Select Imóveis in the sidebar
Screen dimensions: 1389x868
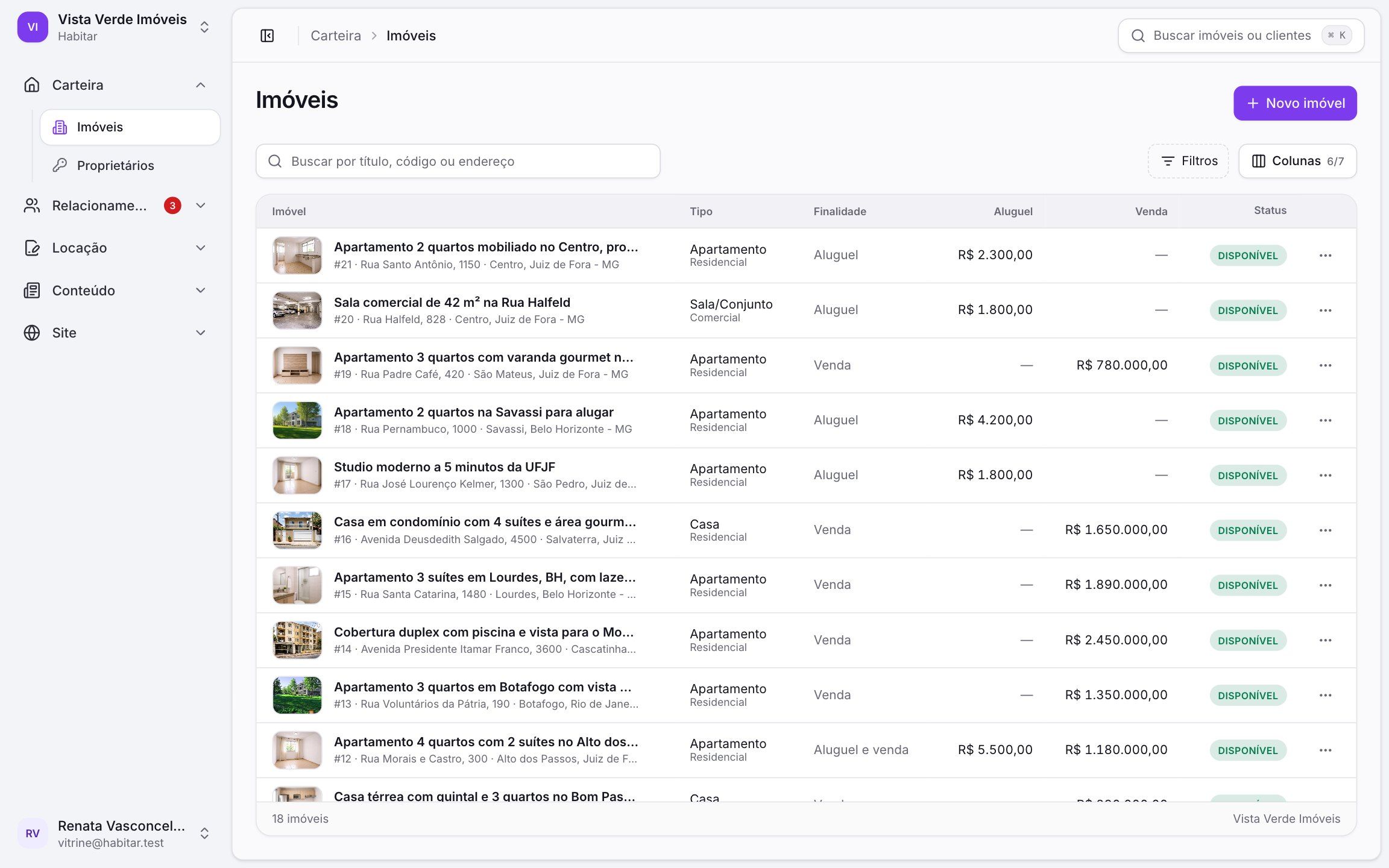(x=130, y=127)
